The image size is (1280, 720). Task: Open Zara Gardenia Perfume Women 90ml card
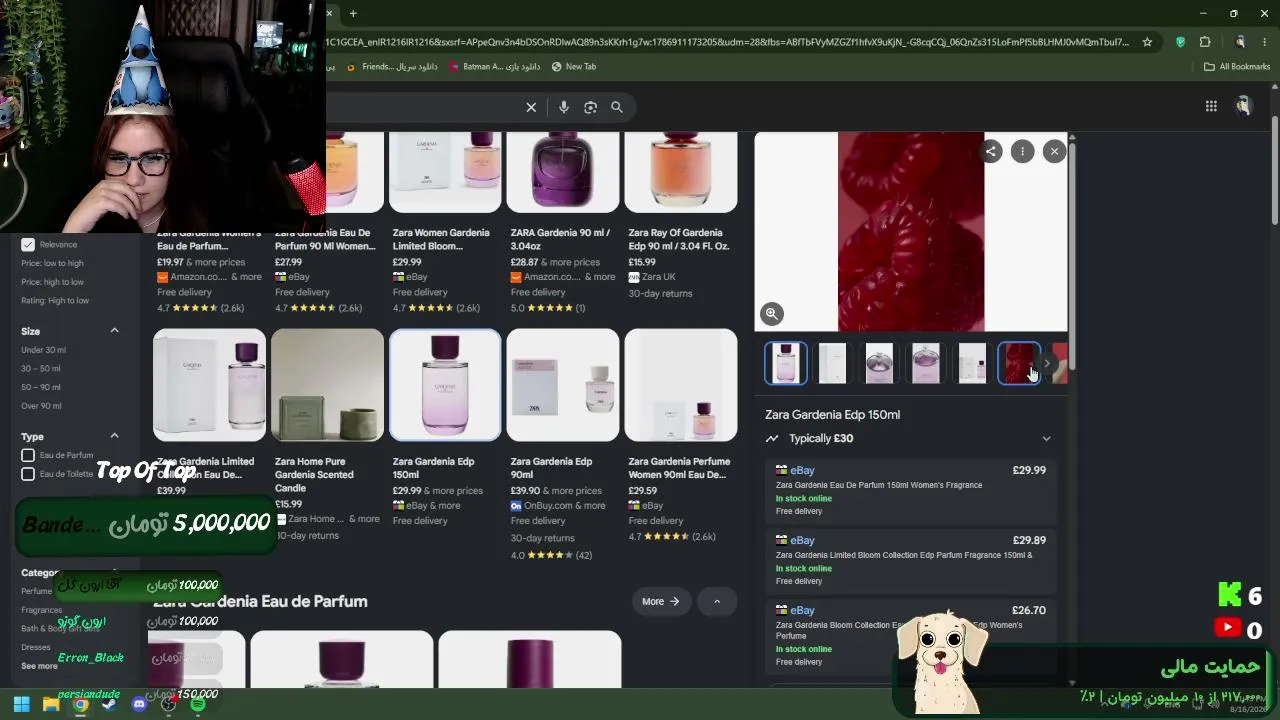(681, 435)
